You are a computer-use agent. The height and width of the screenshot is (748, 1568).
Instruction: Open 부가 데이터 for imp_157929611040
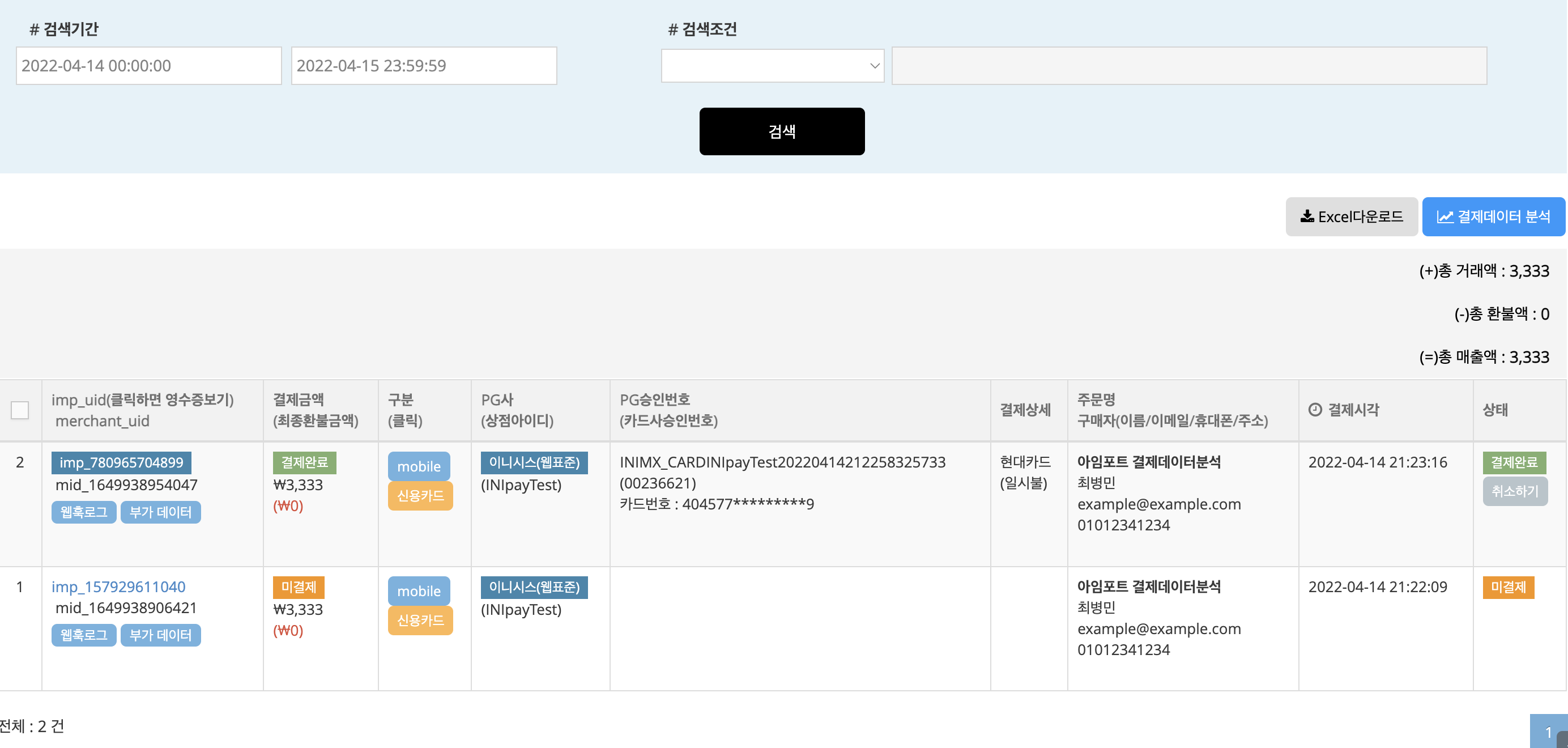coord(160,635)
